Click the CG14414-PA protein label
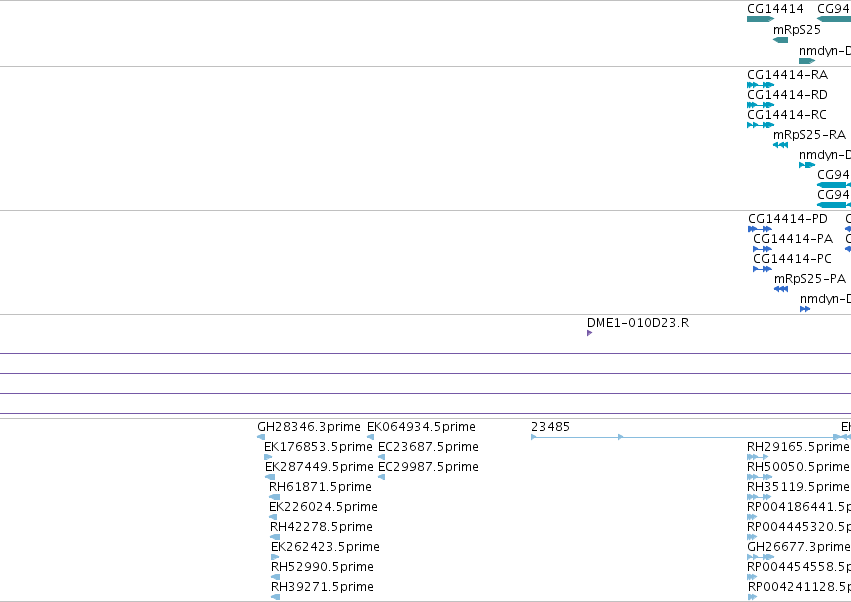This screenshot has height=602, width=851. click(x=793, y=239)
